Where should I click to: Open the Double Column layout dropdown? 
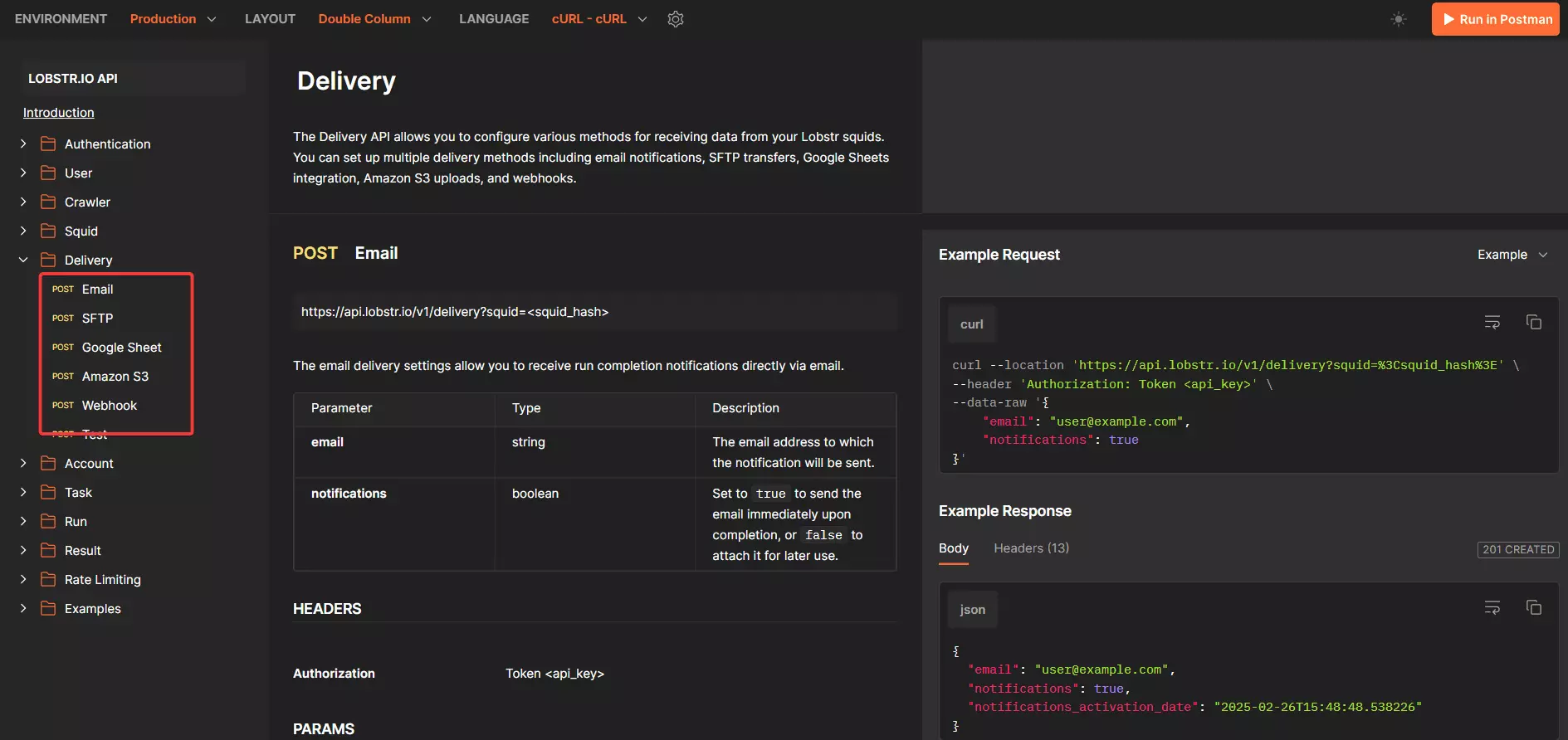click(x=374, y=19)
